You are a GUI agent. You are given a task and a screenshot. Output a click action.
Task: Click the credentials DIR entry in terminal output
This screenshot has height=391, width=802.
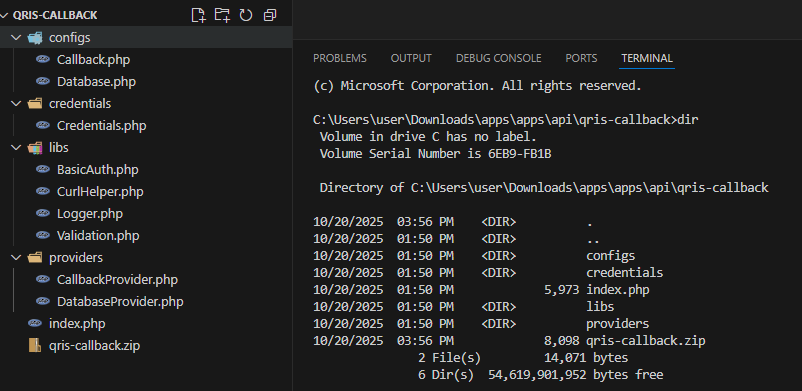[488, 273]
